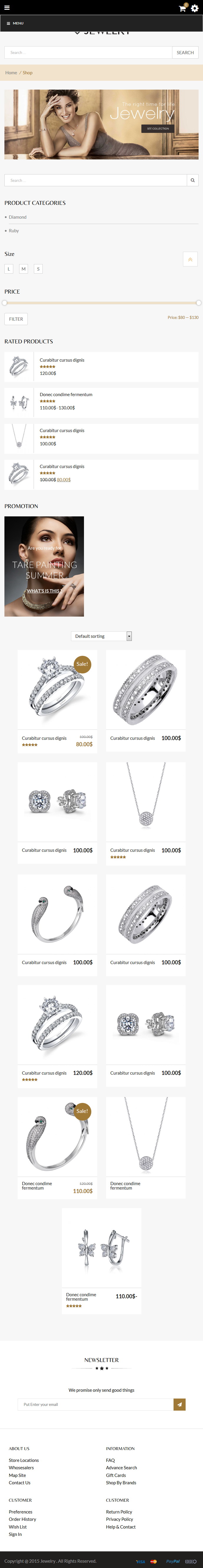Open the Default sorting dropdown
This screenshot has height=1568, width=203.
tap(101, 636)
